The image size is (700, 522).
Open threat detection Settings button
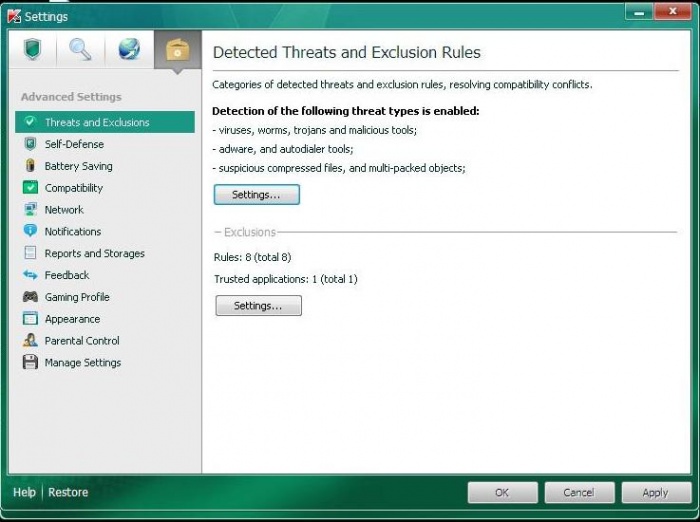257,195
